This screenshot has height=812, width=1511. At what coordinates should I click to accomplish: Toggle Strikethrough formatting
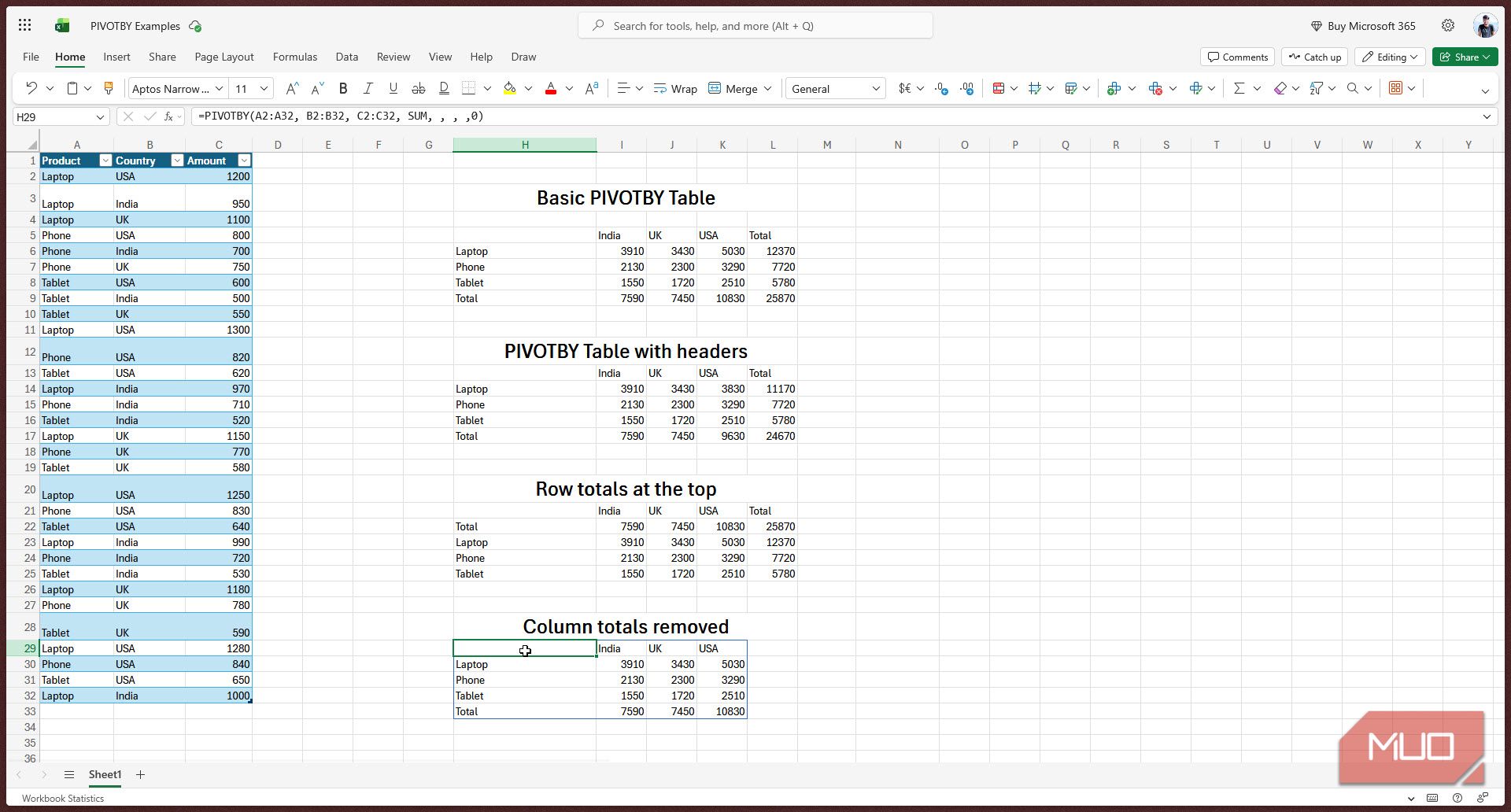tap(419, 88)
